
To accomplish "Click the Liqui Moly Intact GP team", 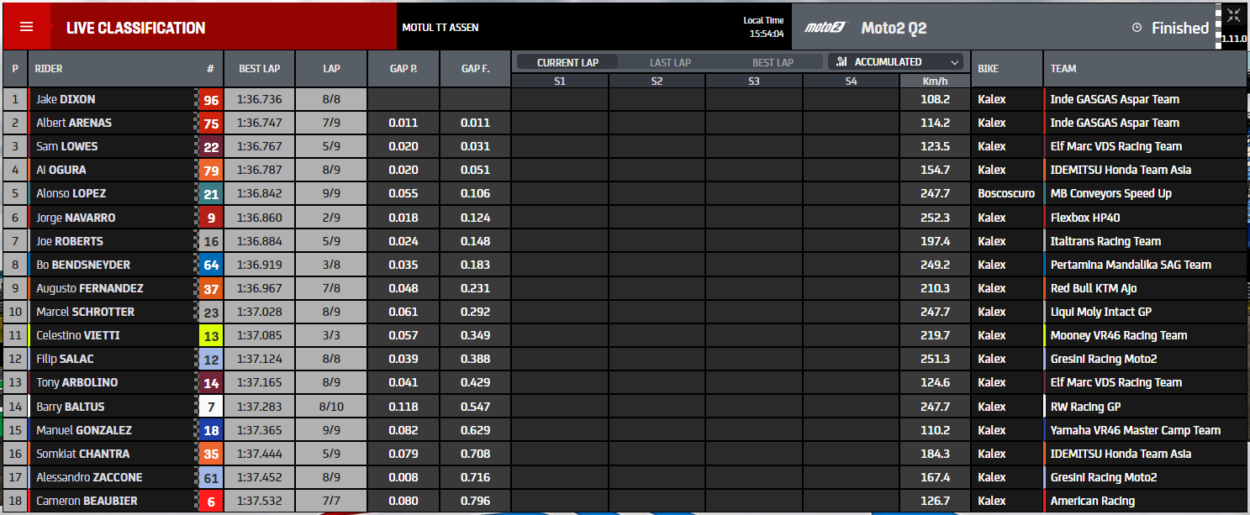I will click(x=1100, y=312).
